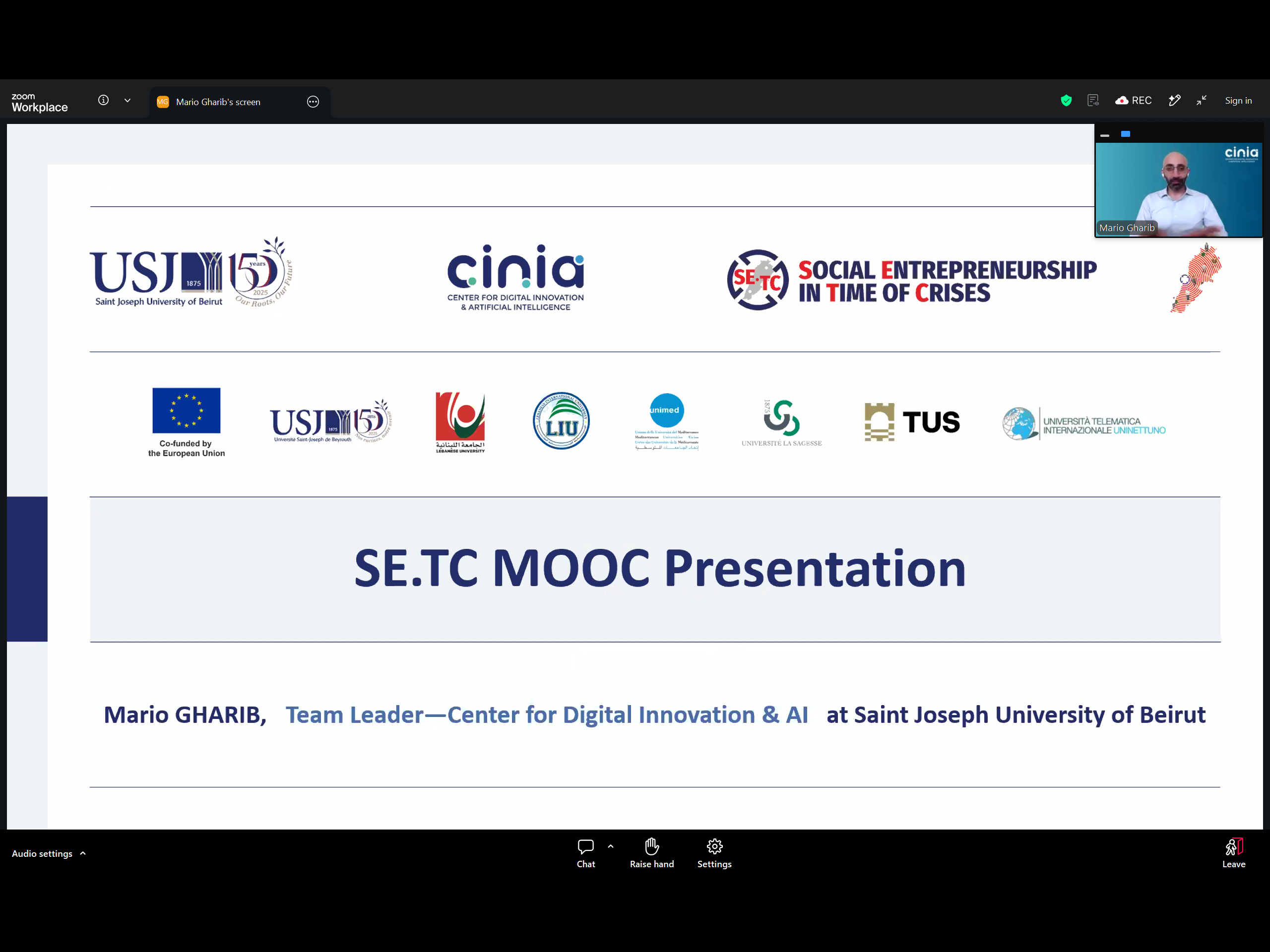The height and width of the screenshot is (952, 1270).
Task: Click the REC cloud recording indicator
Action: [1134, 101]
